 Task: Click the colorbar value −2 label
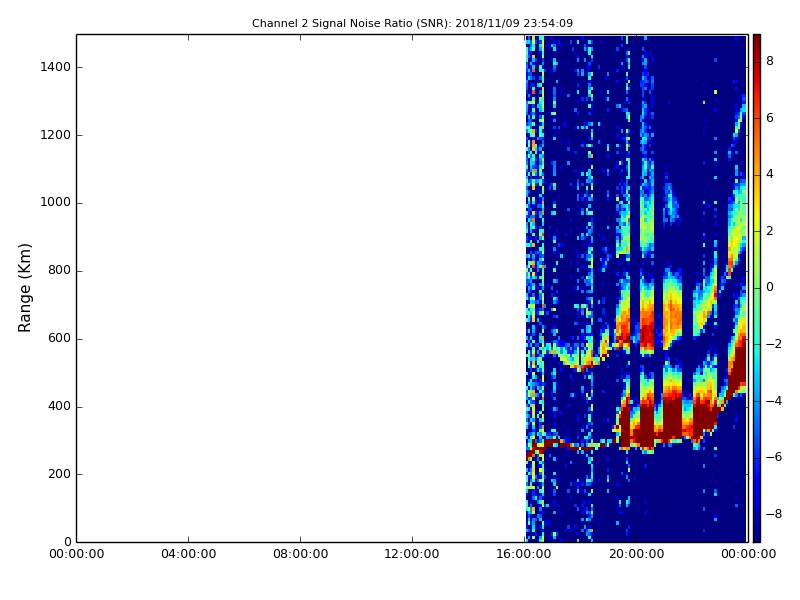point(773,344)
